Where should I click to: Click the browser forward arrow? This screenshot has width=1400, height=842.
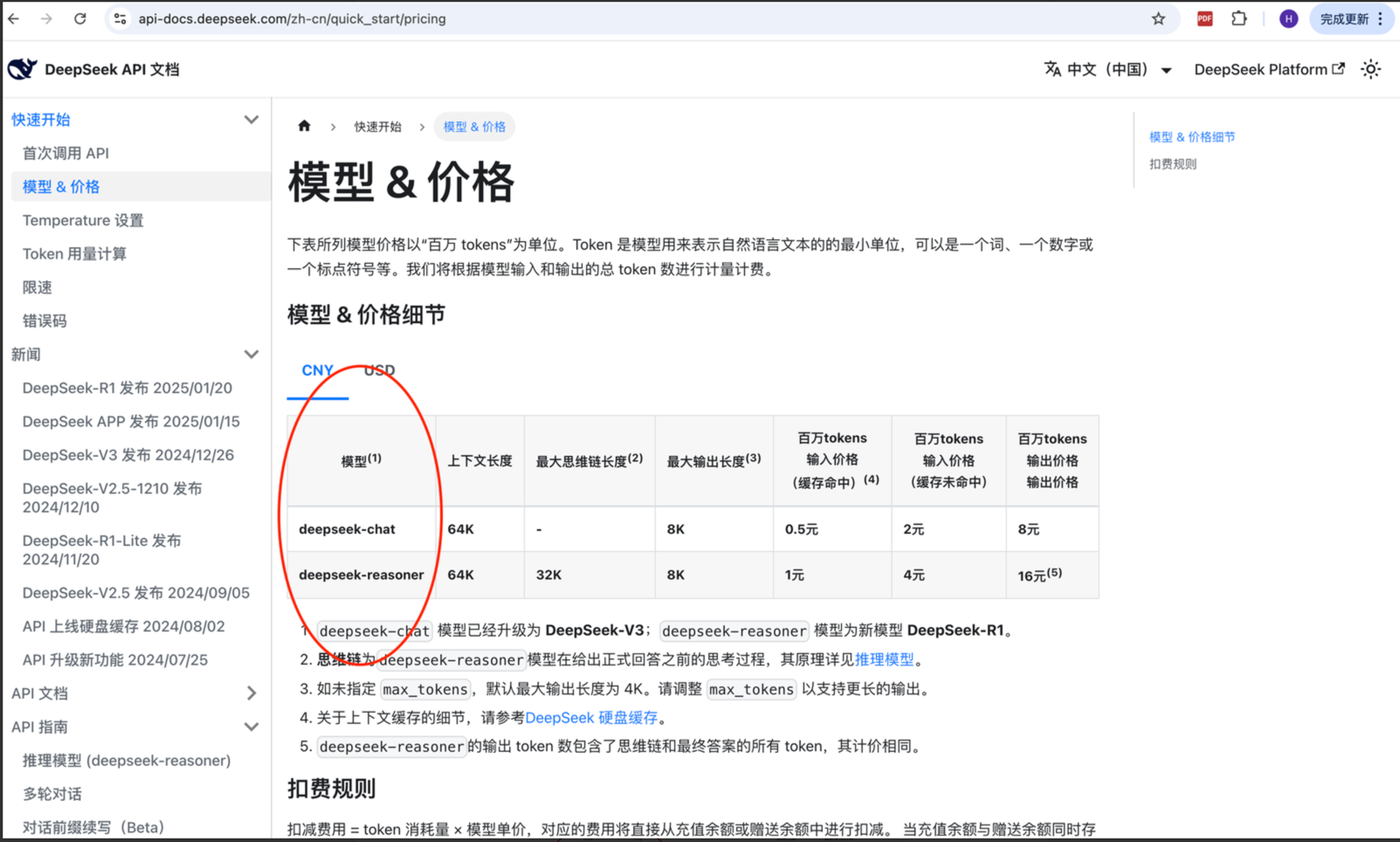[x=46, y=18]
